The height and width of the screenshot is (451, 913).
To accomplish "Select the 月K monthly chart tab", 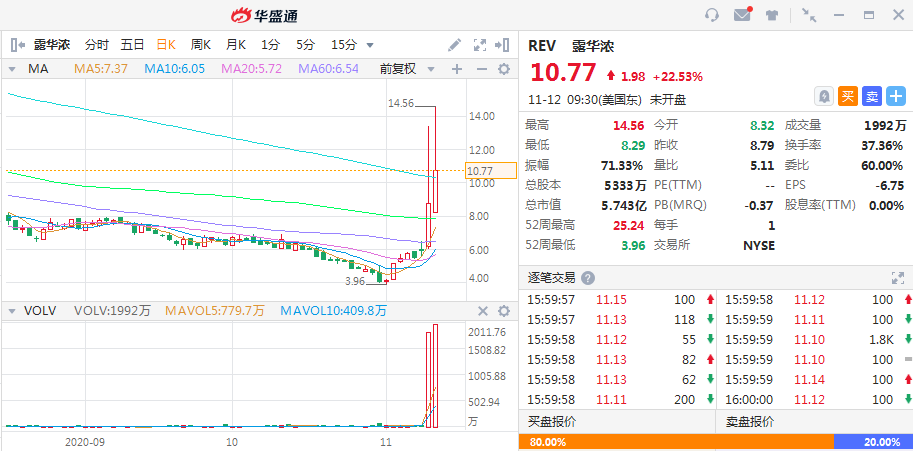I will click(x=236, y=45).
